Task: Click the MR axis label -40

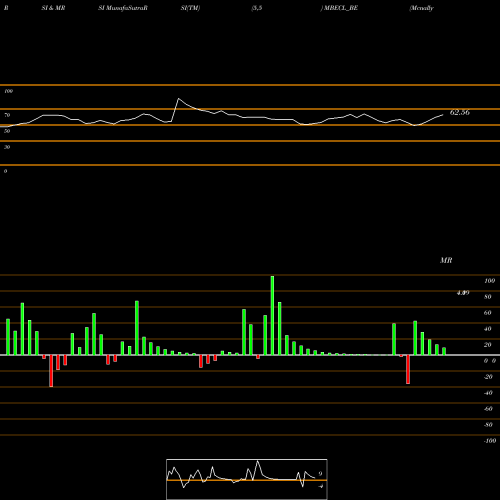Action: tap(488, 393)
